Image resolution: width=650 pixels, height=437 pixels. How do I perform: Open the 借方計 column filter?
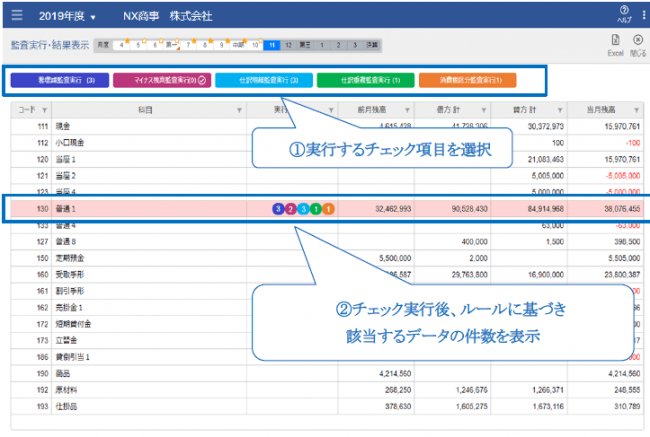click(x=484, y=110)
